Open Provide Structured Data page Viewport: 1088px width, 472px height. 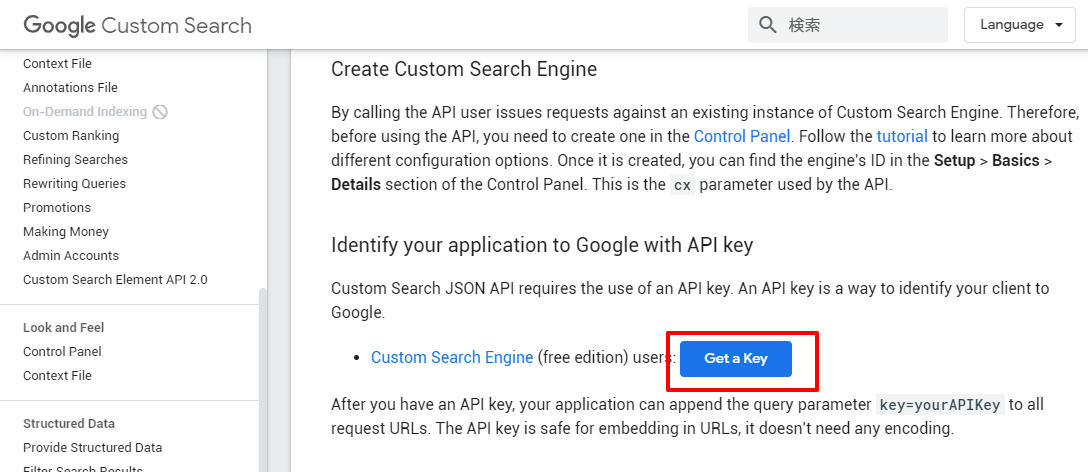click(92, 448)
